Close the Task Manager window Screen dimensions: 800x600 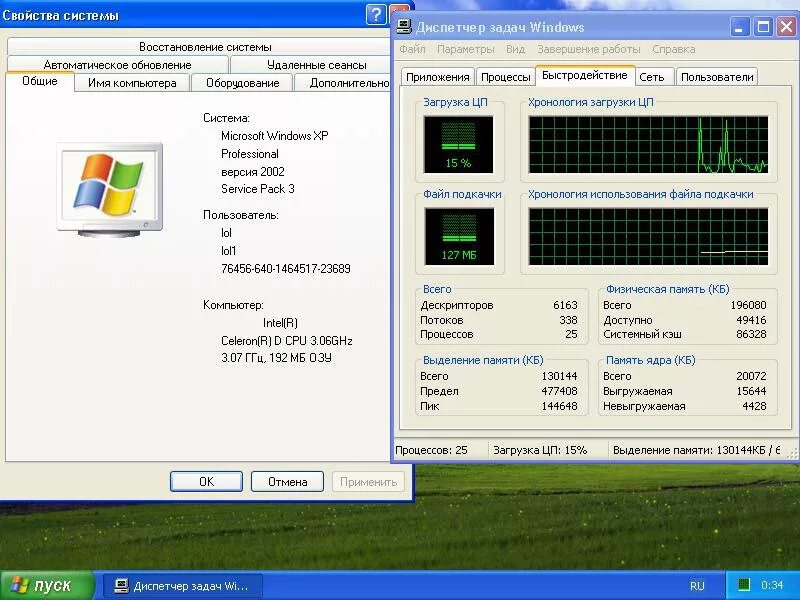(786, 27)
